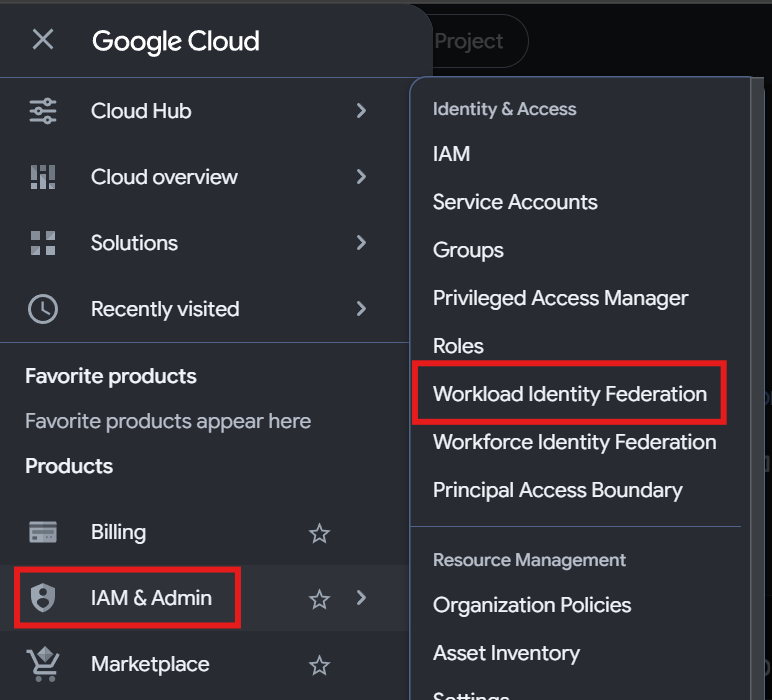Click the Products section heading

click(x=69, y=466)
